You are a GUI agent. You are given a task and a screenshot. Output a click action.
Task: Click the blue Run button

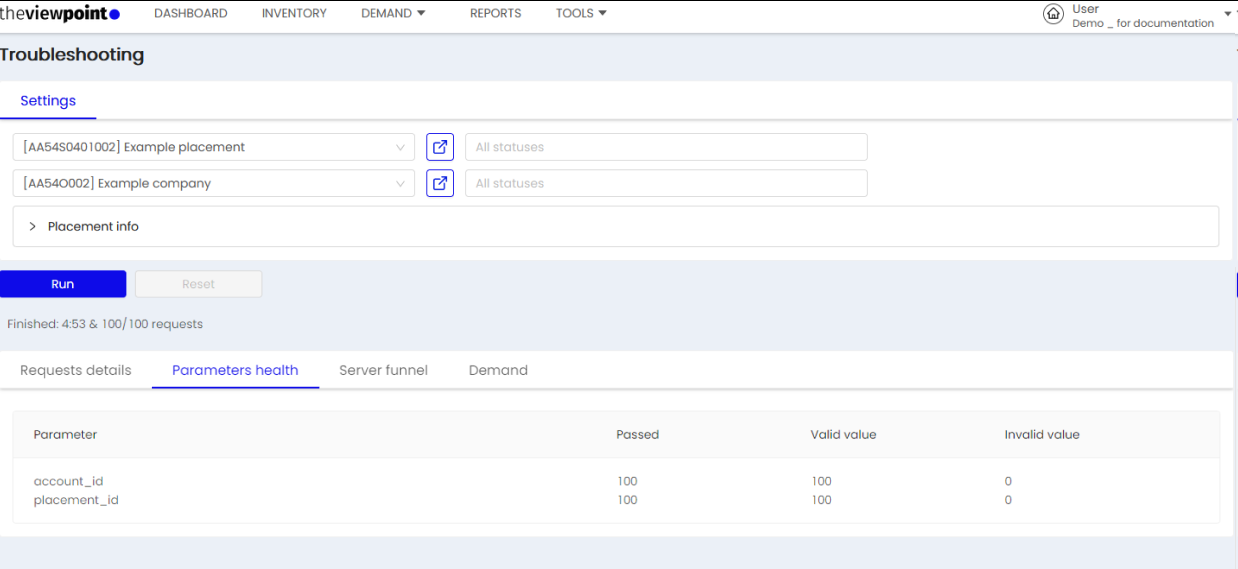click(x=63, y=284)
